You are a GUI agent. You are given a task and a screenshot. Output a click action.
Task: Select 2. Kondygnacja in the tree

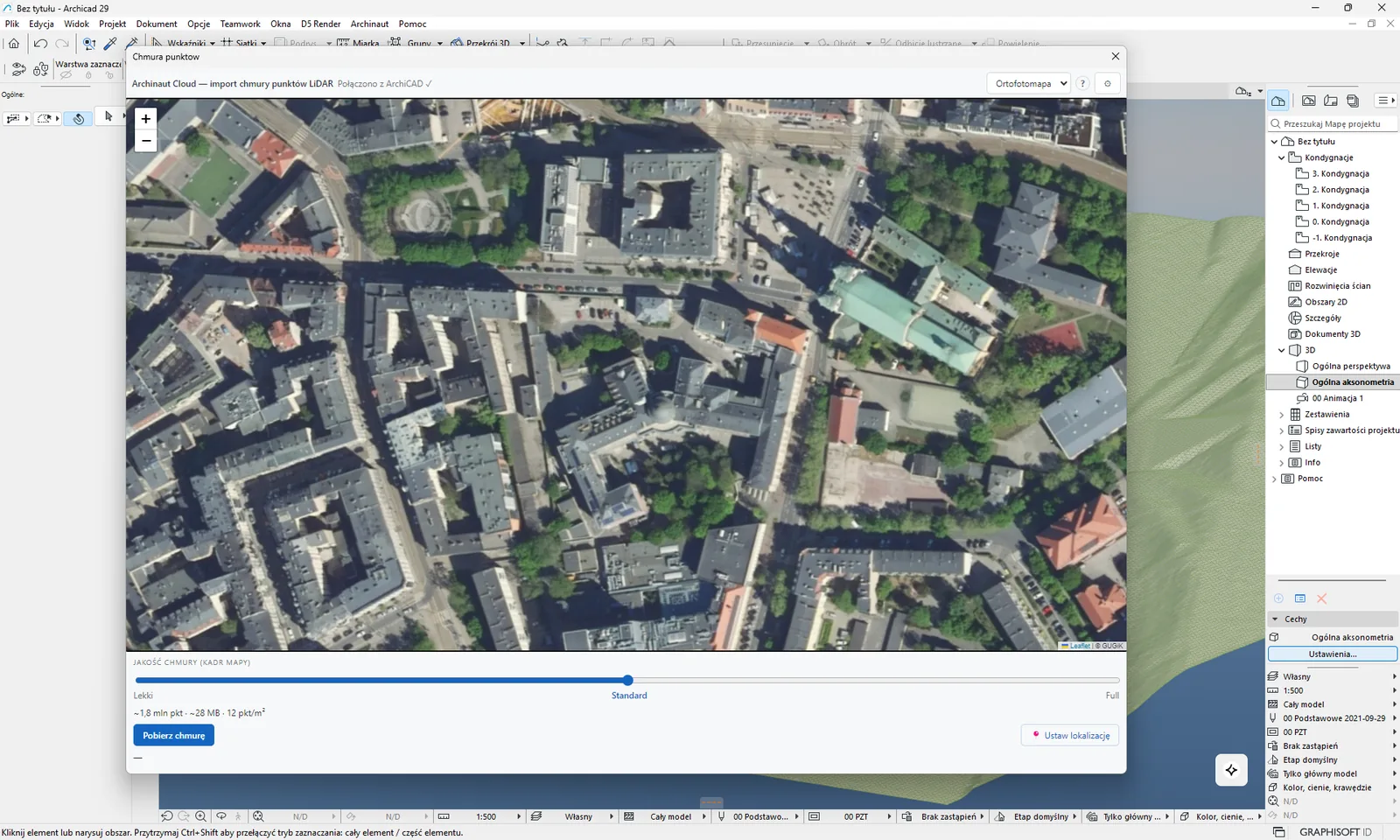[1340, 190]
